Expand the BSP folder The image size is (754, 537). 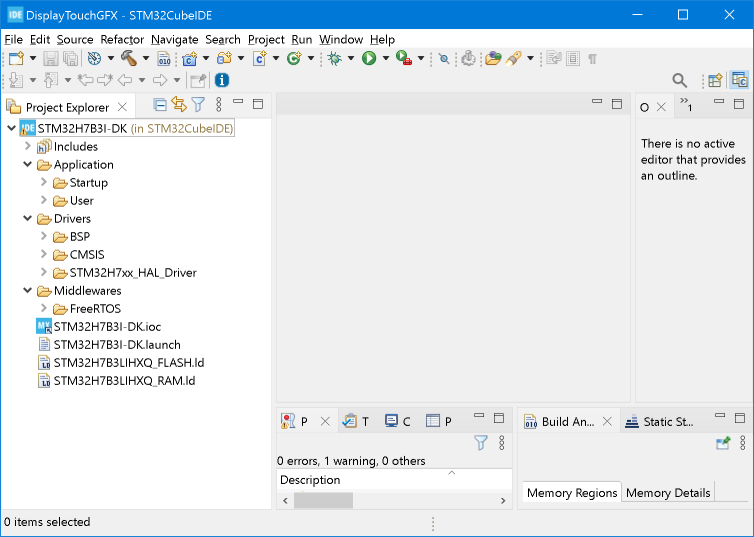(44, 236)
